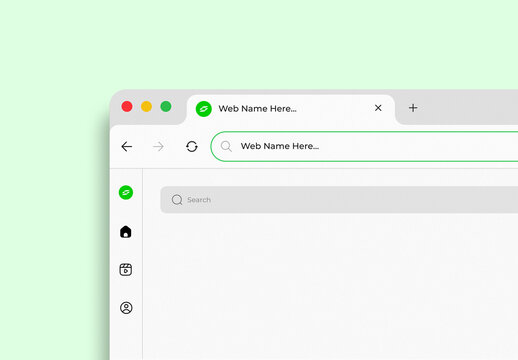Close the Web Name Here tab

pyautogui.click(x=378, y=108)
